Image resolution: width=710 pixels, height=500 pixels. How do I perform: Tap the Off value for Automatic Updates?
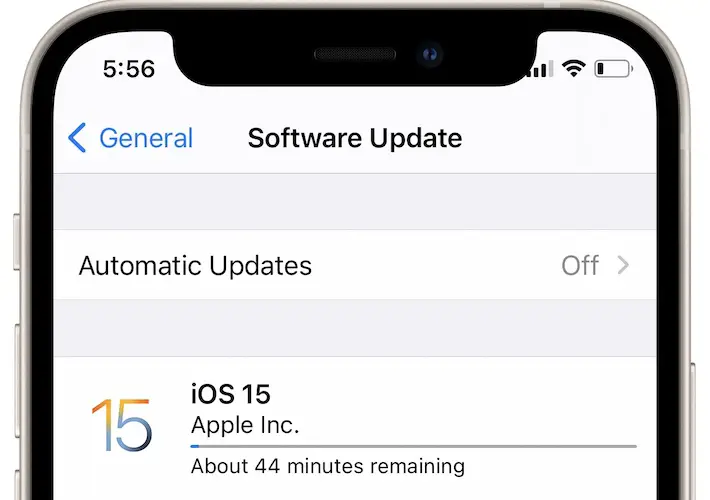[x=580, y=265]
